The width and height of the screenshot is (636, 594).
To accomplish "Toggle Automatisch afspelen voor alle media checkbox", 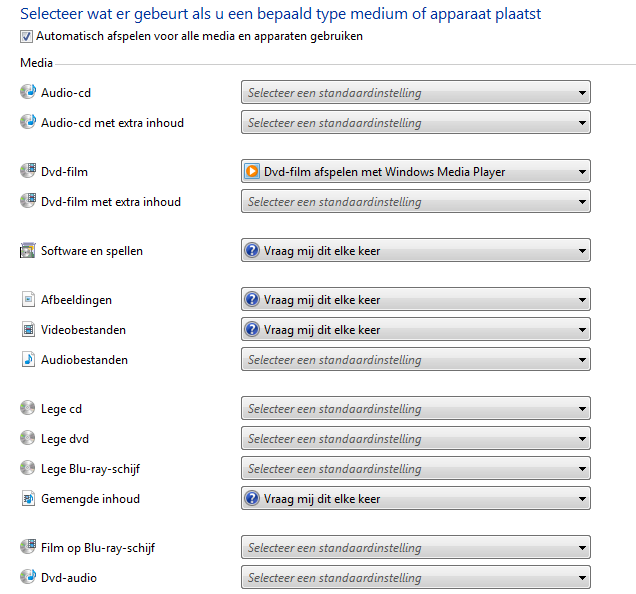I will coord(26,37).
